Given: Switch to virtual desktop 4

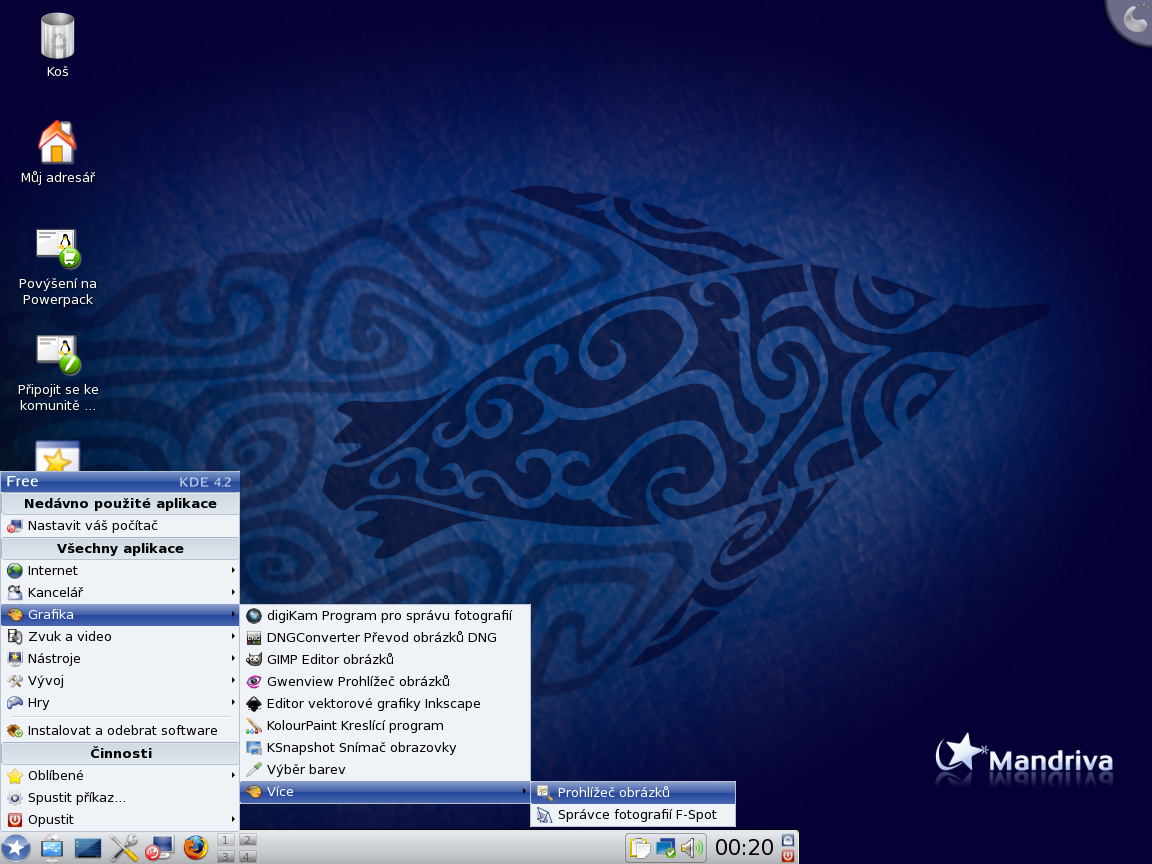Looking at the screenshot, I should (x=248, y=856).
